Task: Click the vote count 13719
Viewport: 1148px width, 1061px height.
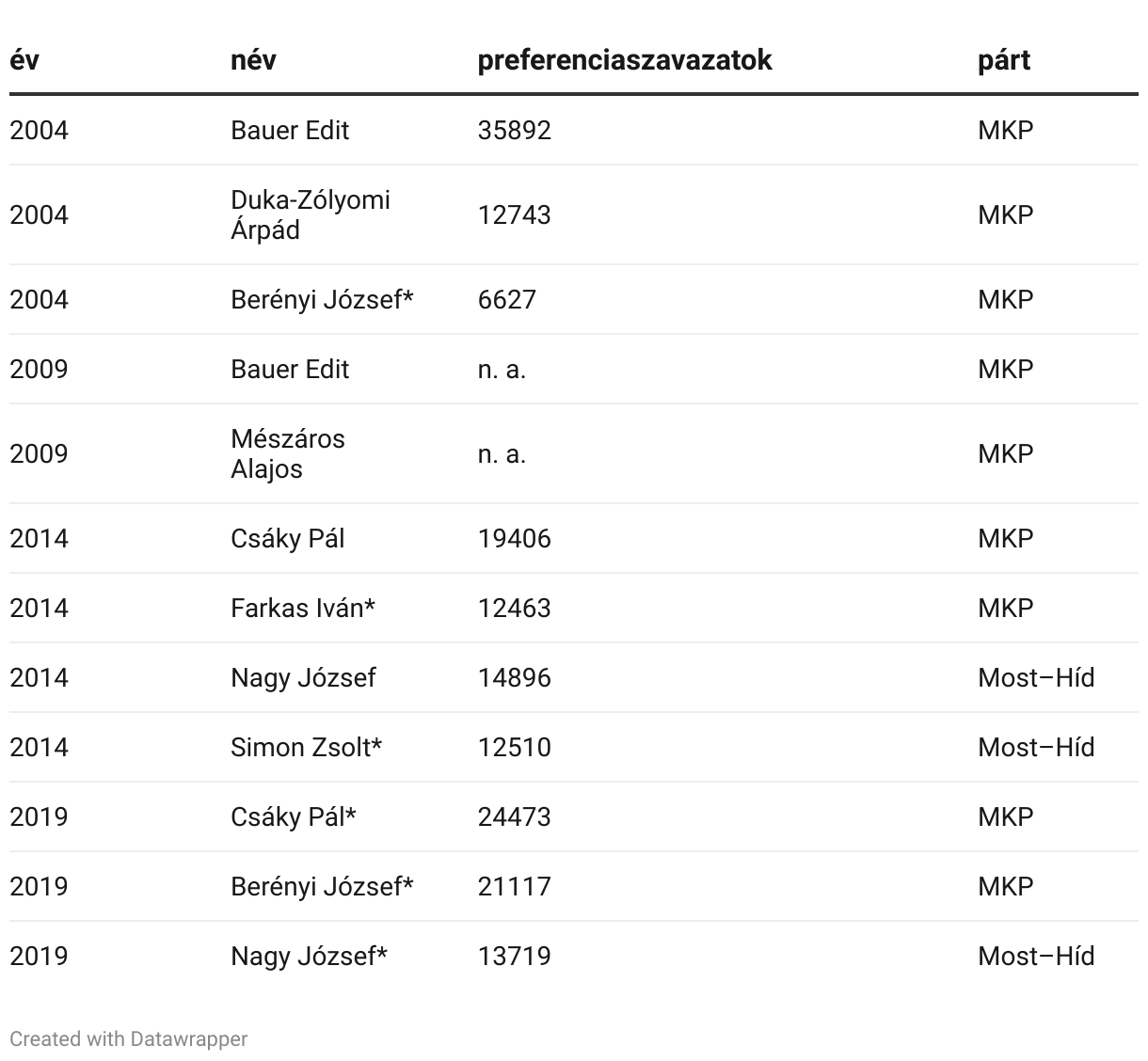Action: pyautogui.click(x=514, y=956)
